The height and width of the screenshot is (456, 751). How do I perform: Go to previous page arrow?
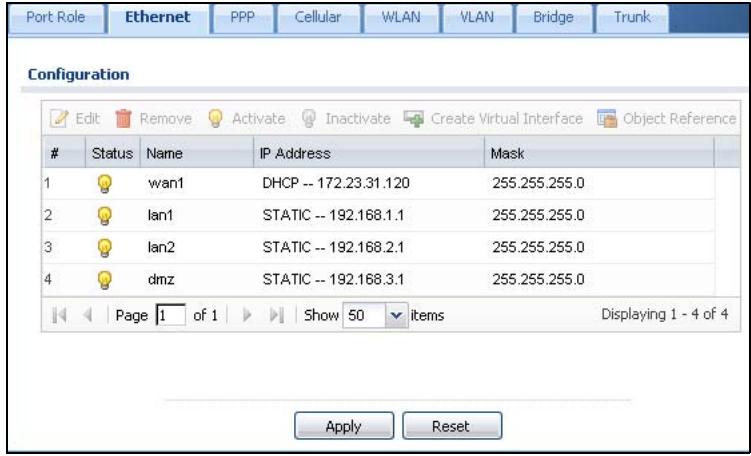tap(88, 315)
